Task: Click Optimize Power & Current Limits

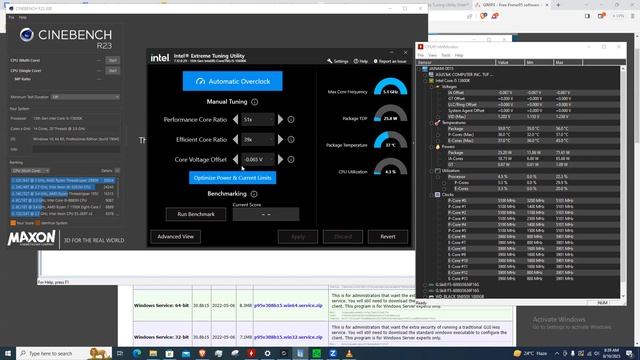Action: point(232,178)
